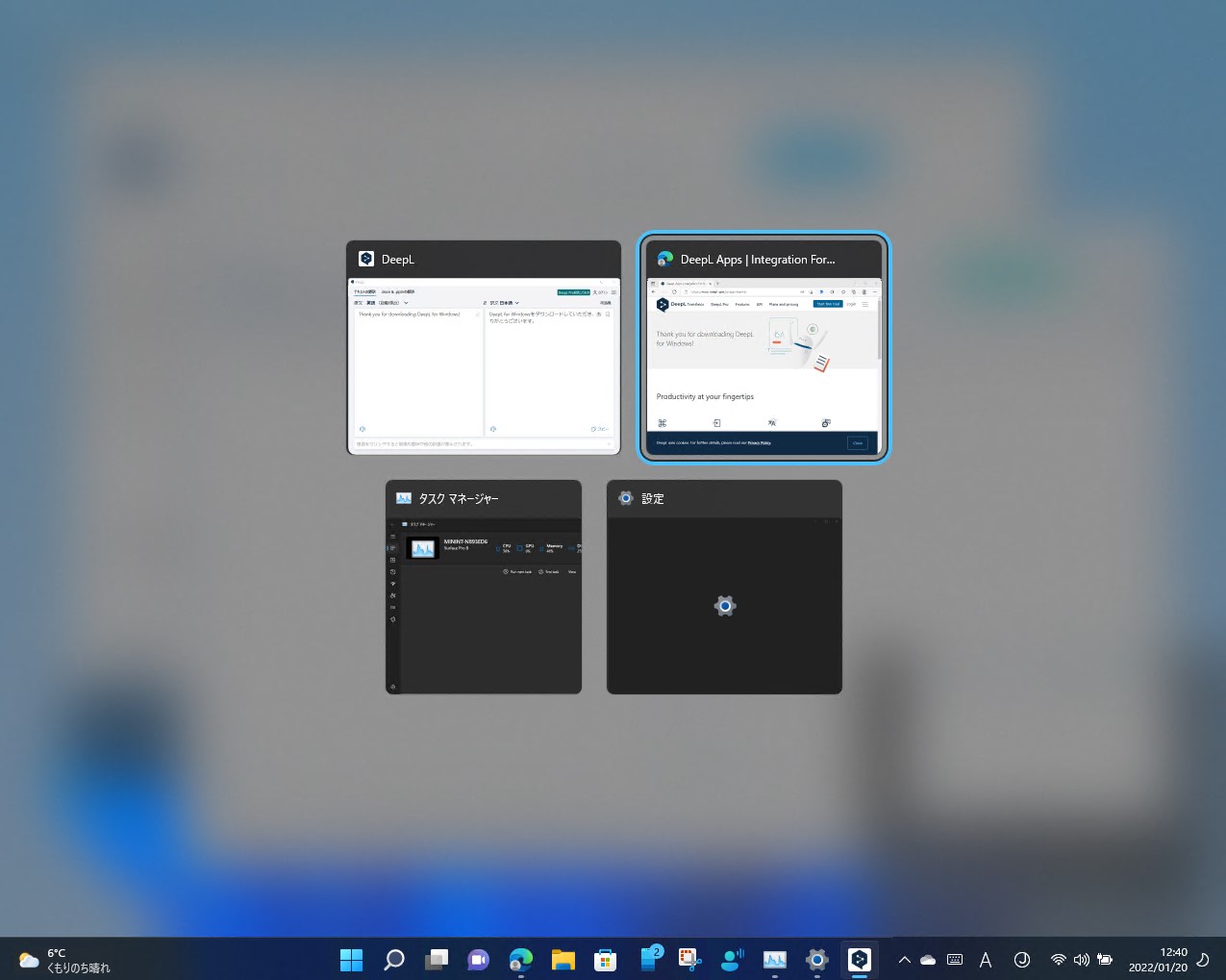Activate DeepL icon on taskbar
This screenshot has height=980, width=1226.
pos(860,959)
